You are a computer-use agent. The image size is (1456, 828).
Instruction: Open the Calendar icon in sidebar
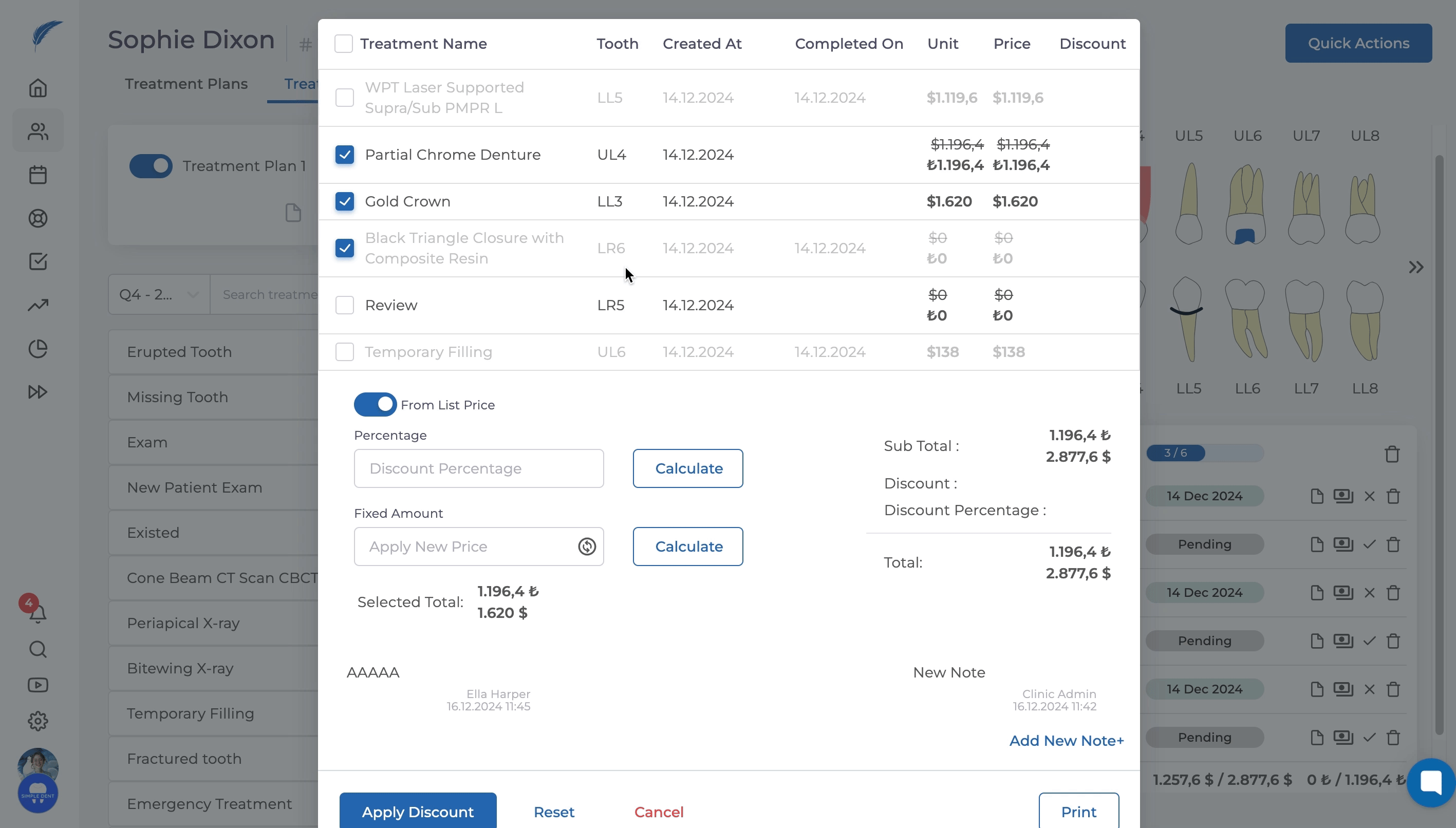[38, 175]
